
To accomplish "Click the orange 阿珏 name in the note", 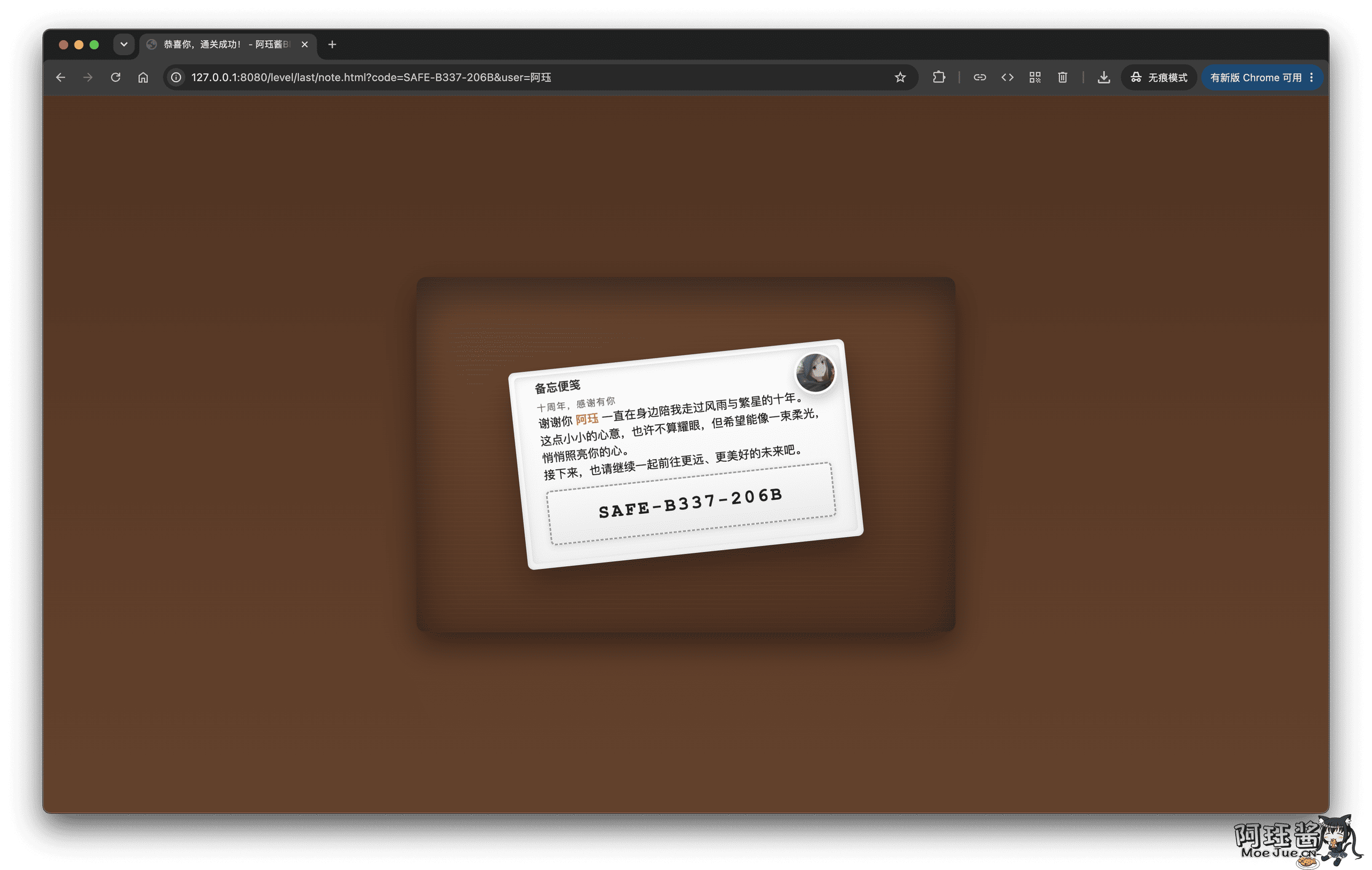I will coord(587,419).
